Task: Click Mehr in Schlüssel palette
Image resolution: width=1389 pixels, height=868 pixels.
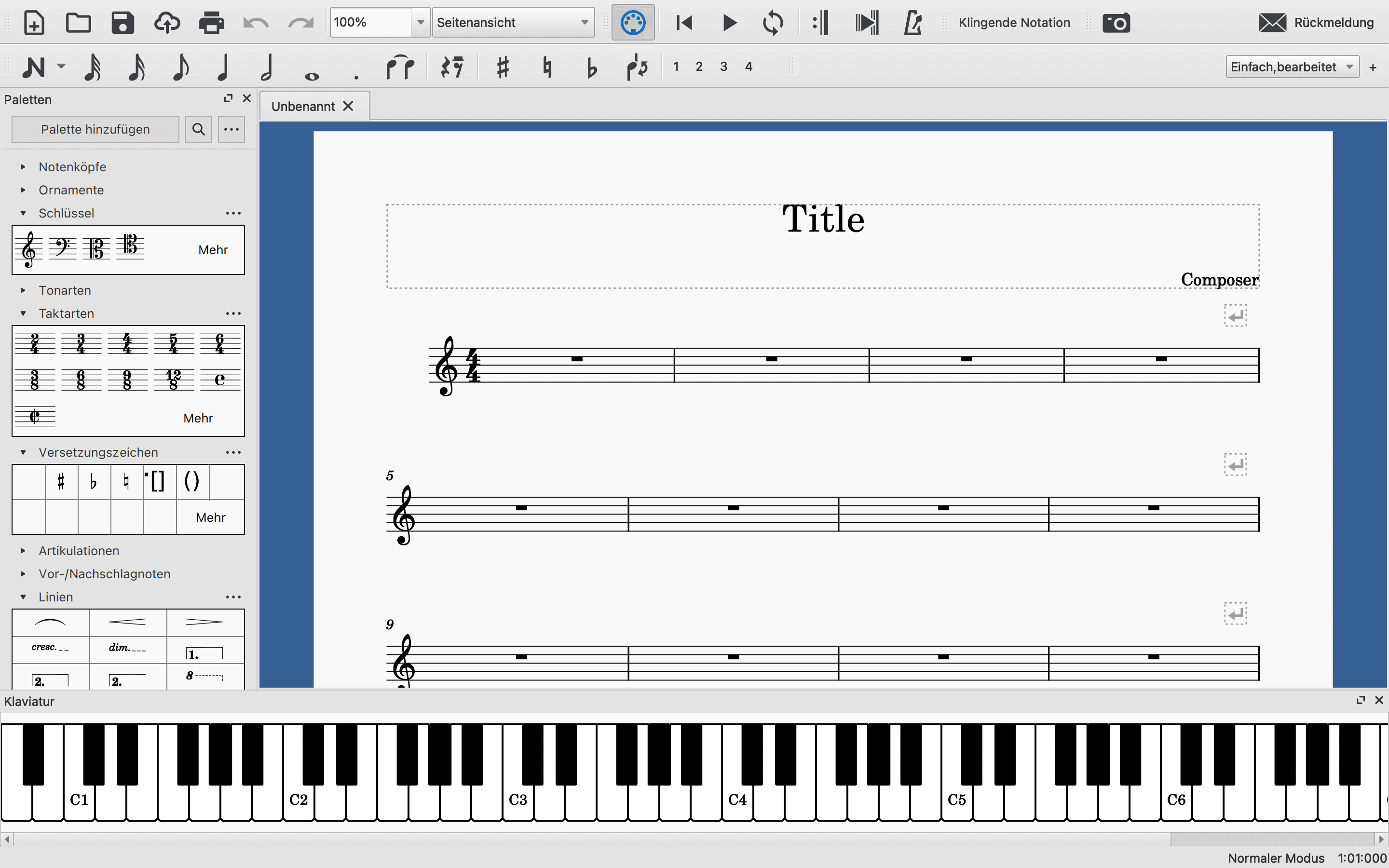Action: (x=213, y=250)
